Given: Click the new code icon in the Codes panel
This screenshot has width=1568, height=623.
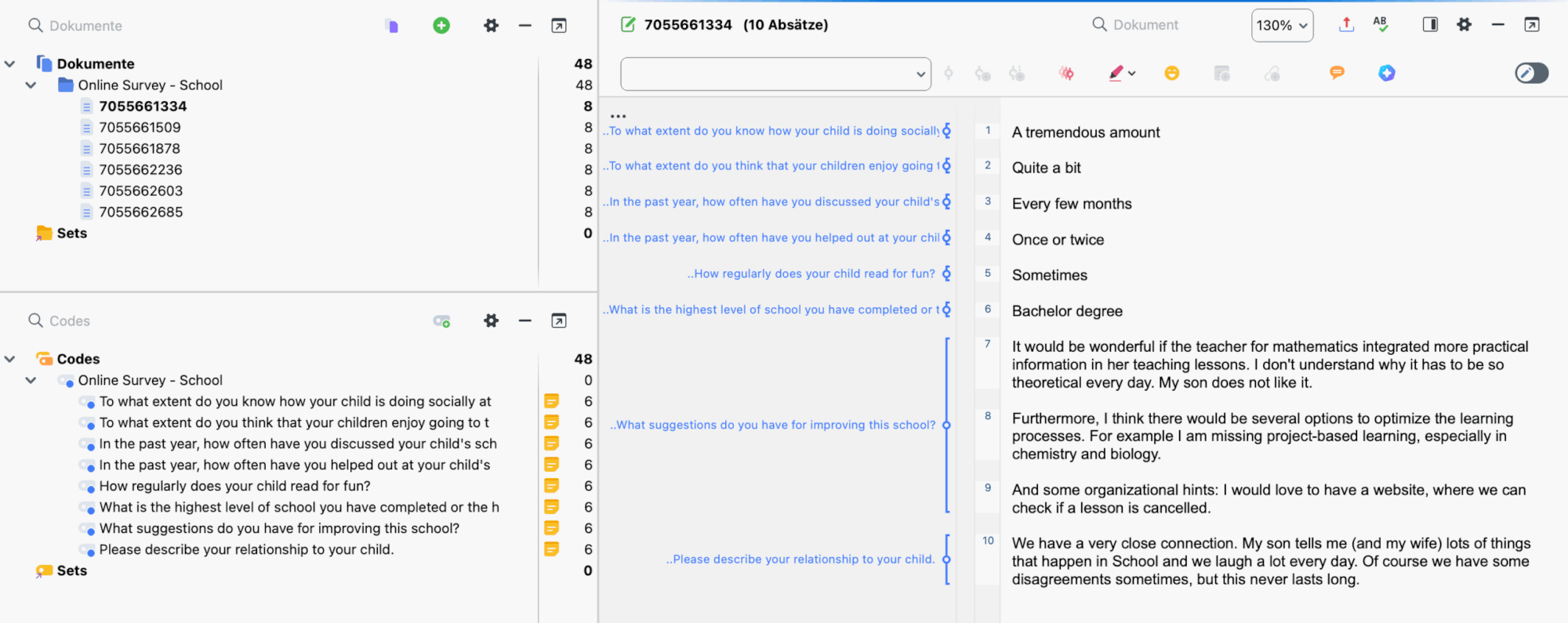Looking at the screenshot, I should point(441,321).
